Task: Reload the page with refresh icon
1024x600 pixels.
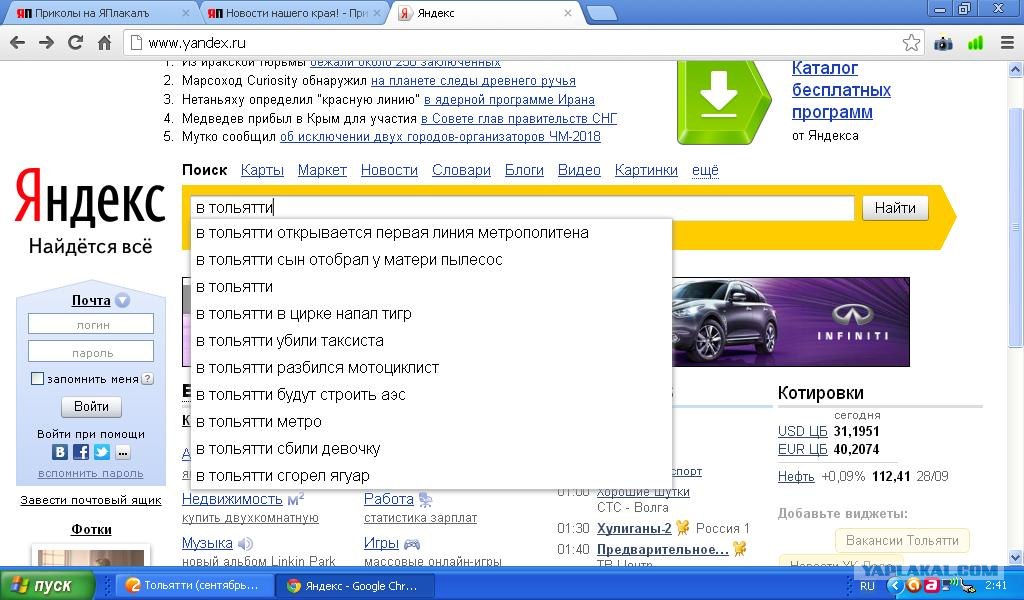Action: 76,43
